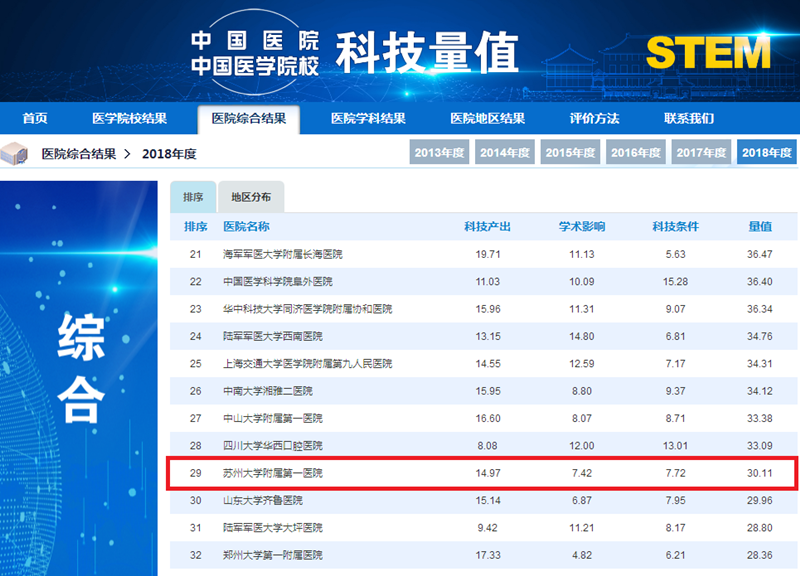
Task: Click the 量值 column header
Action: (760, 227)
